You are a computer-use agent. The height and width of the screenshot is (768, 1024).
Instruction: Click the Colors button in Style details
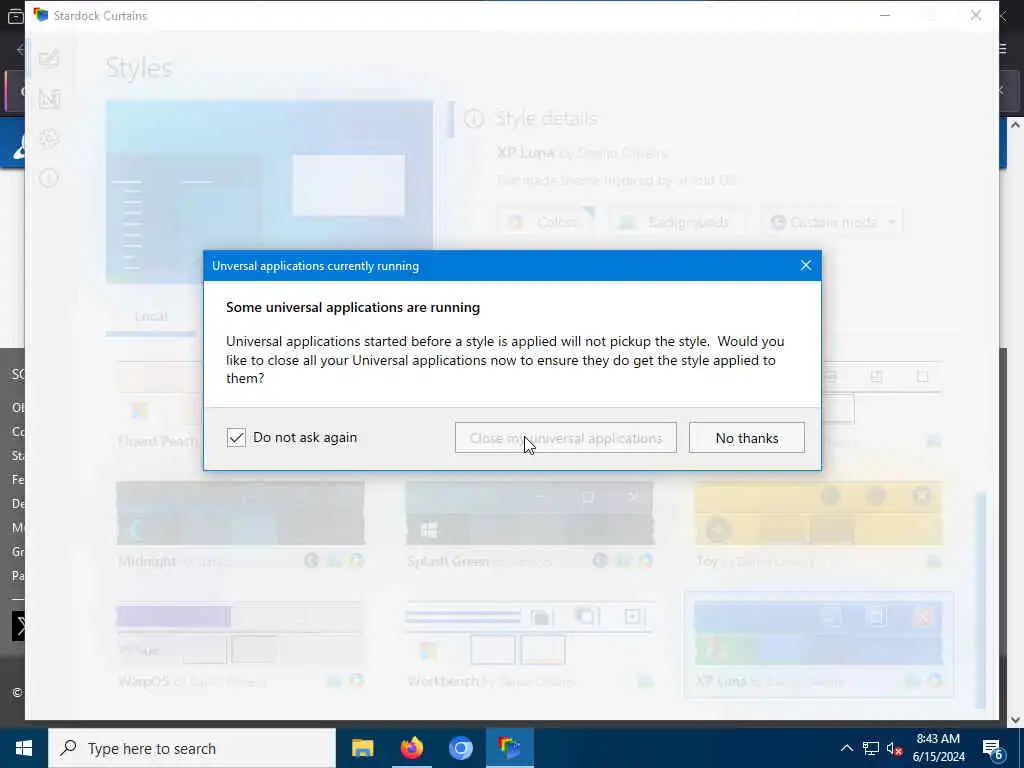[x=547, y=222]
